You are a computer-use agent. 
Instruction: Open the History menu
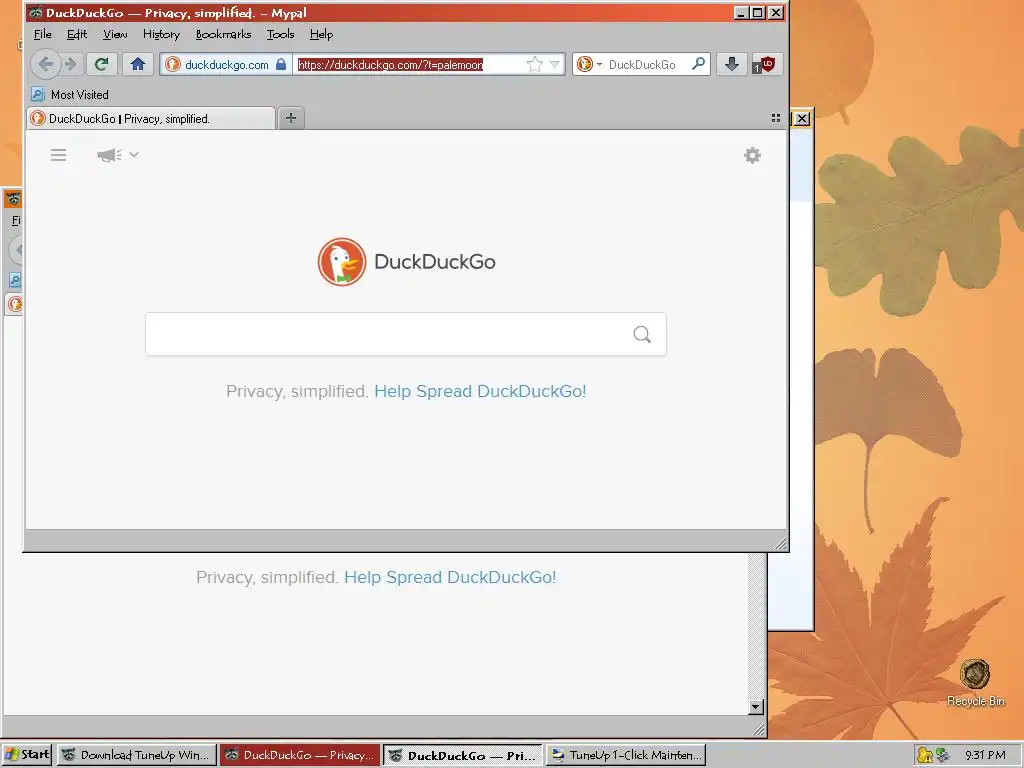[x=161, y=35]
